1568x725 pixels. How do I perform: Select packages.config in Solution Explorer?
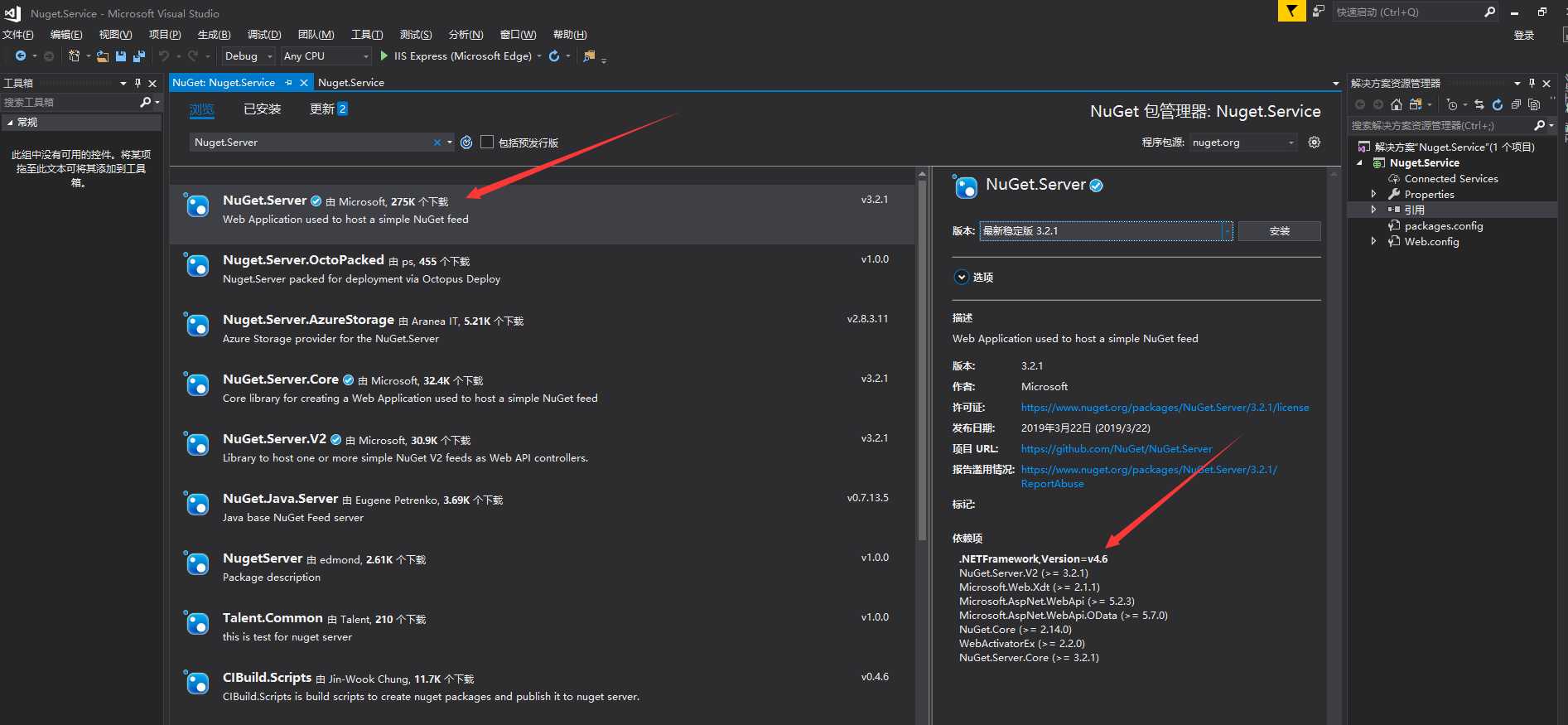(x=1444, y=225)
